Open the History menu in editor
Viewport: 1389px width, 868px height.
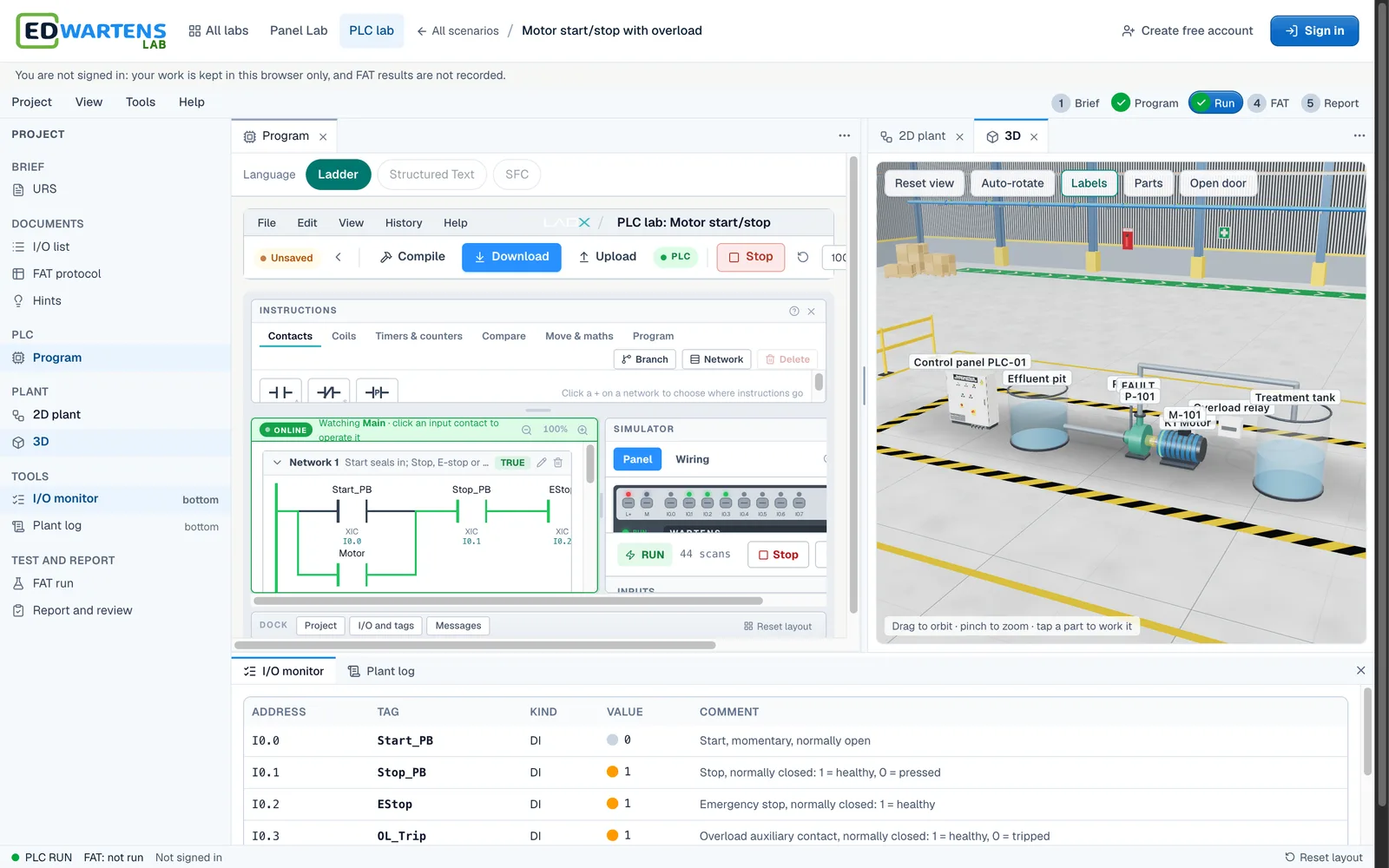click(x=404, y=223)
